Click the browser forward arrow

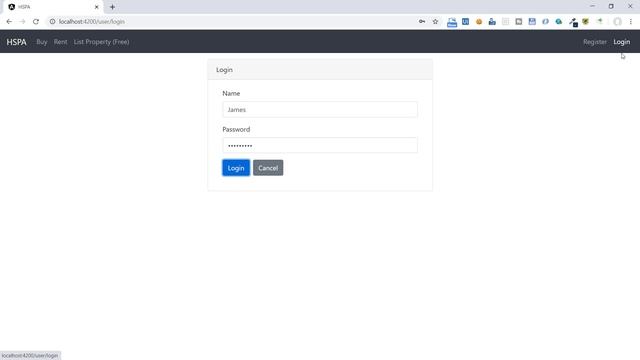tap(22, 22)
